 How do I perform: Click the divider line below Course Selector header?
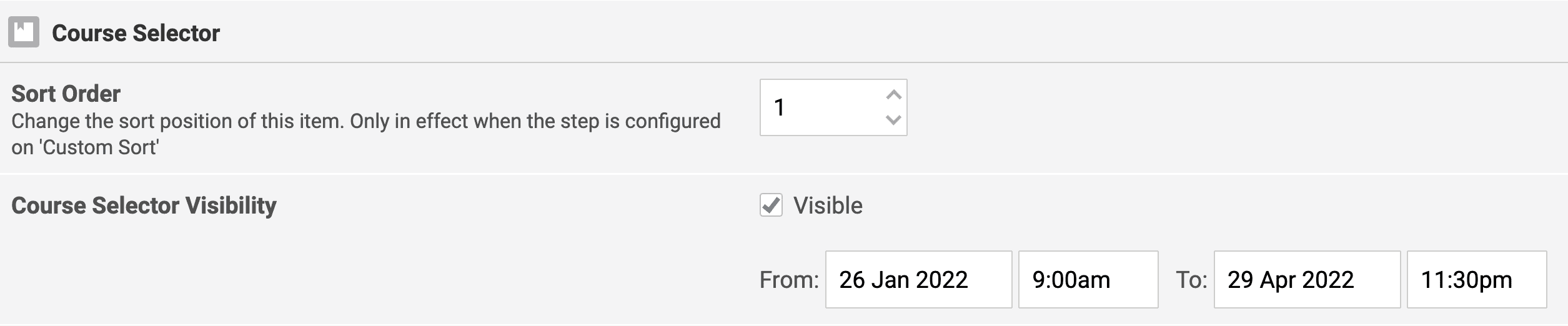(784, 62)
